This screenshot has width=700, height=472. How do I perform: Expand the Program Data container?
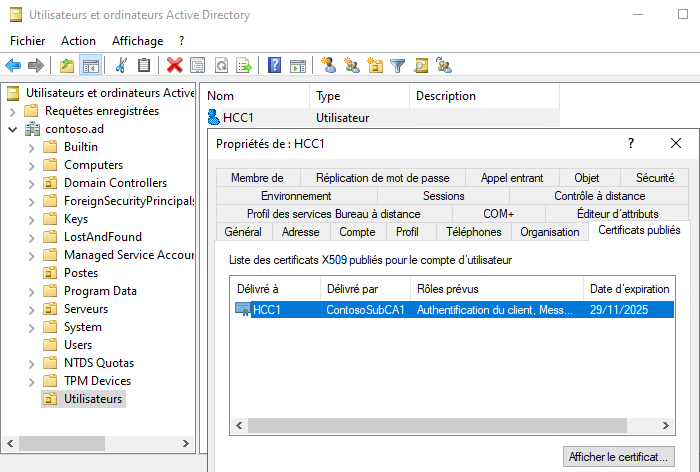(31, 292)
